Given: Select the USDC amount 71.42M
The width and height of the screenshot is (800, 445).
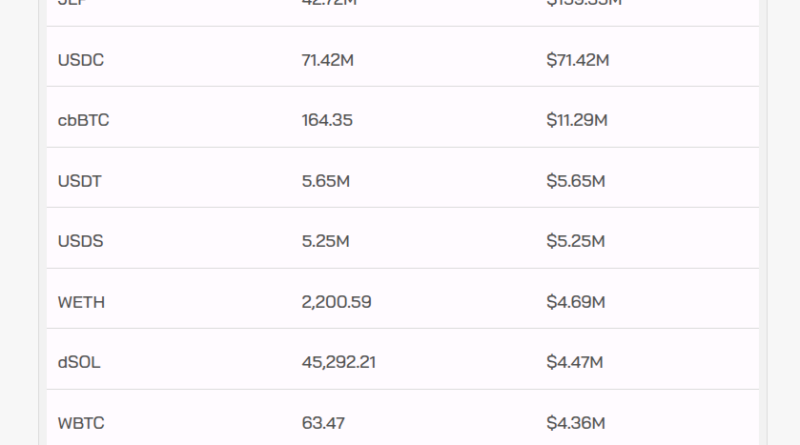Looking at the screenshot, I should pos(327,60).
